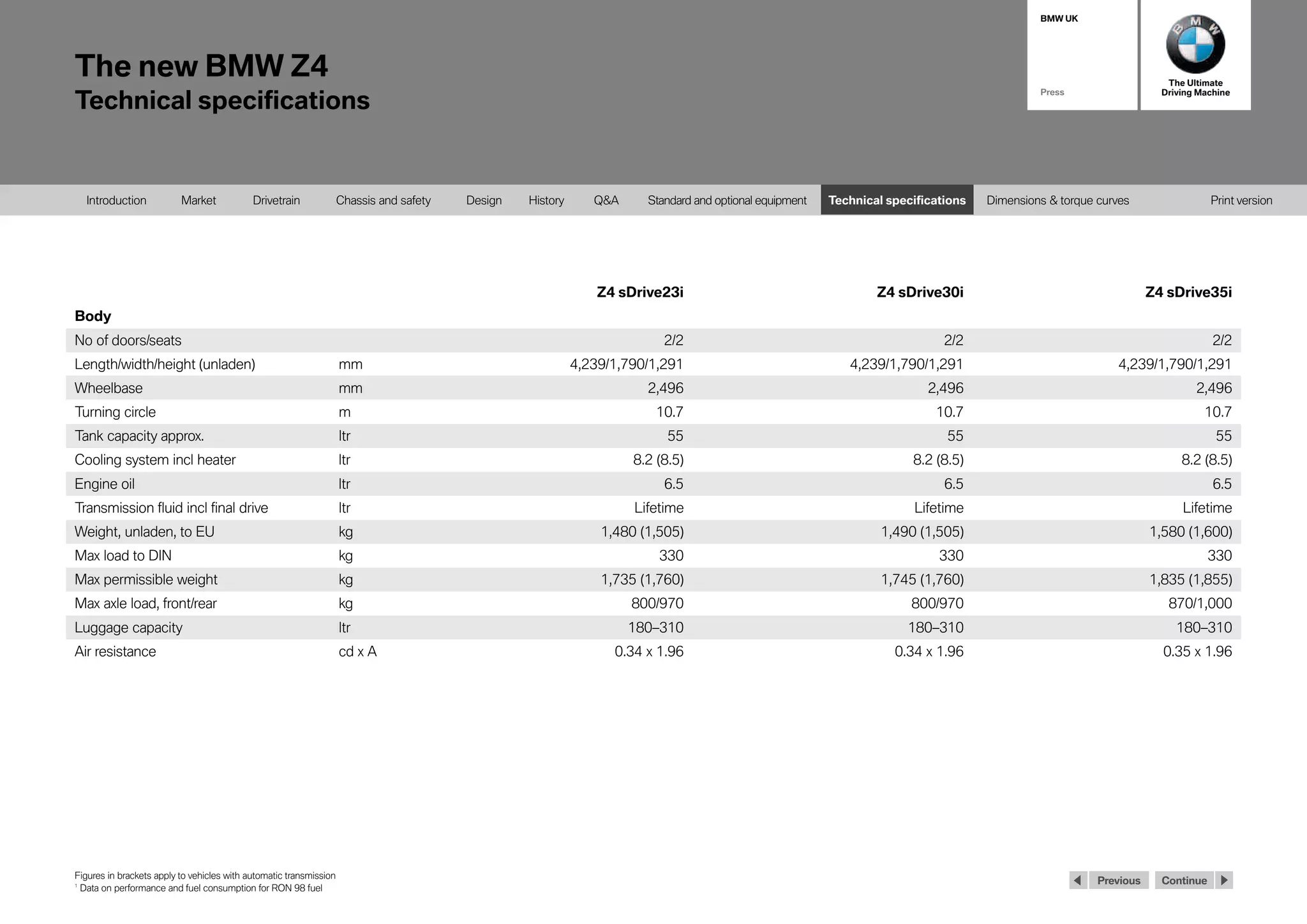1307x924 pixels.
Task: Select the Technical specifications tab
Action: coord(897,200)
